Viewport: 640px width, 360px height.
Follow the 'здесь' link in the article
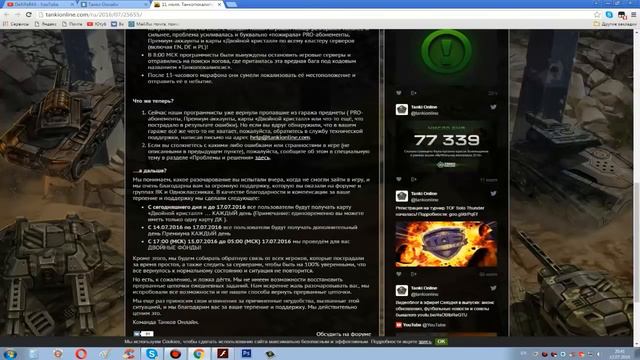pyautogui.click(x=262, y=158)
